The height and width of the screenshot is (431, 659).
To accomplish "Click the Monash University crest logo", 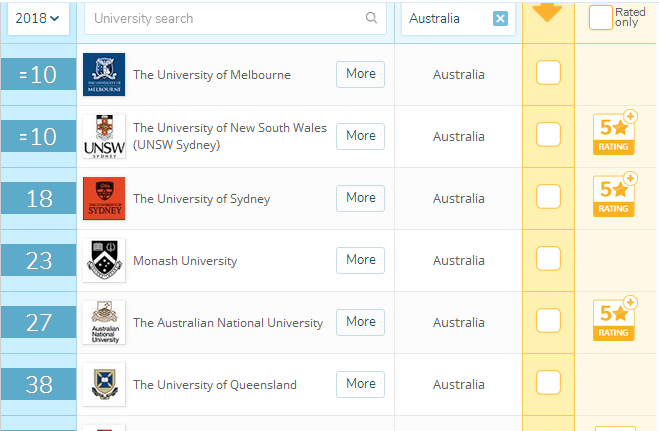I will point(104,261).
